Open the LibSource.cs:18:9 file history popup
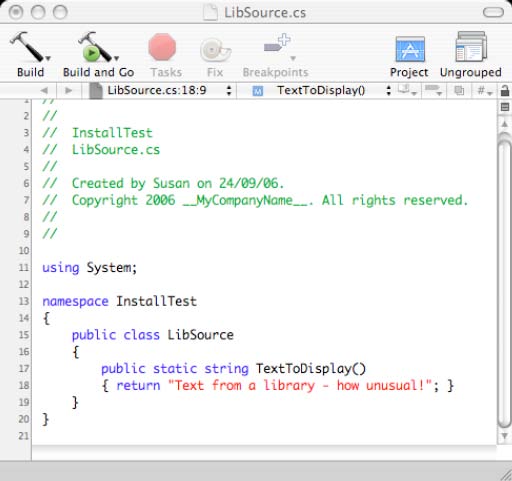Screen dimensions: 512x481 [160, 90]
